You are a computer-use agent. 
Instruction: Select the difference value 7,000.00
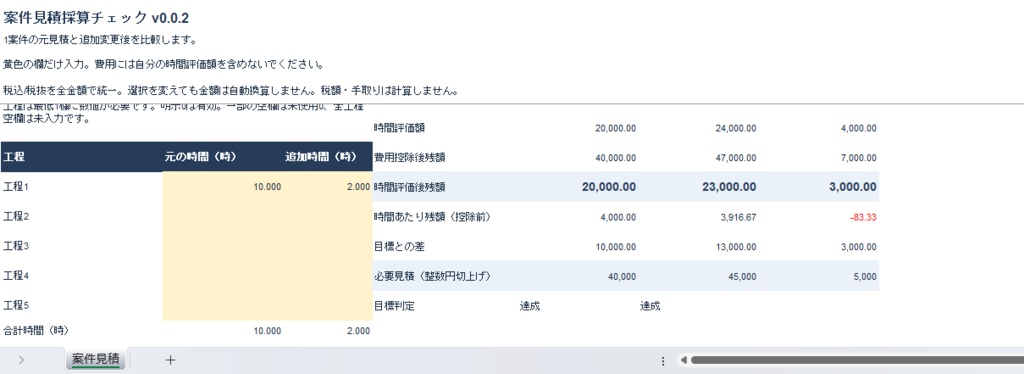click(x=858, y=157)
